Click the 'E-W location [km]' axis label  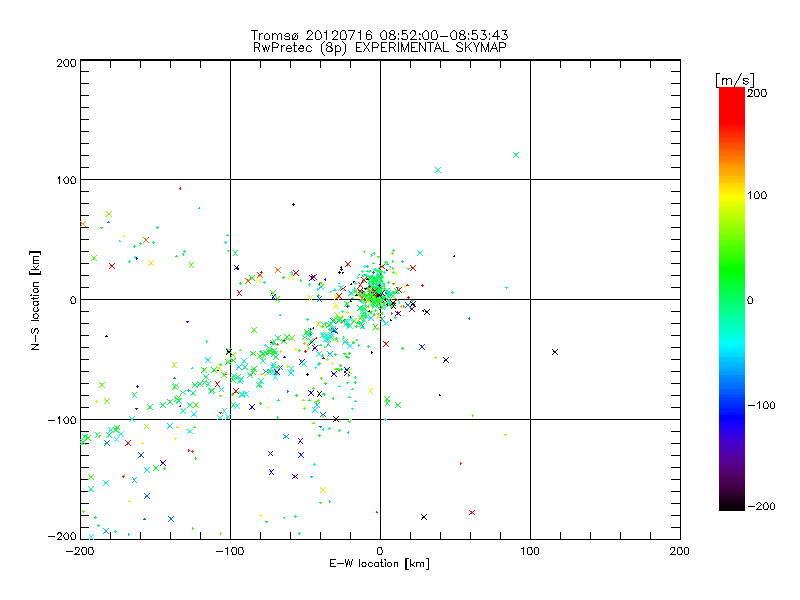tap(380, 564)
